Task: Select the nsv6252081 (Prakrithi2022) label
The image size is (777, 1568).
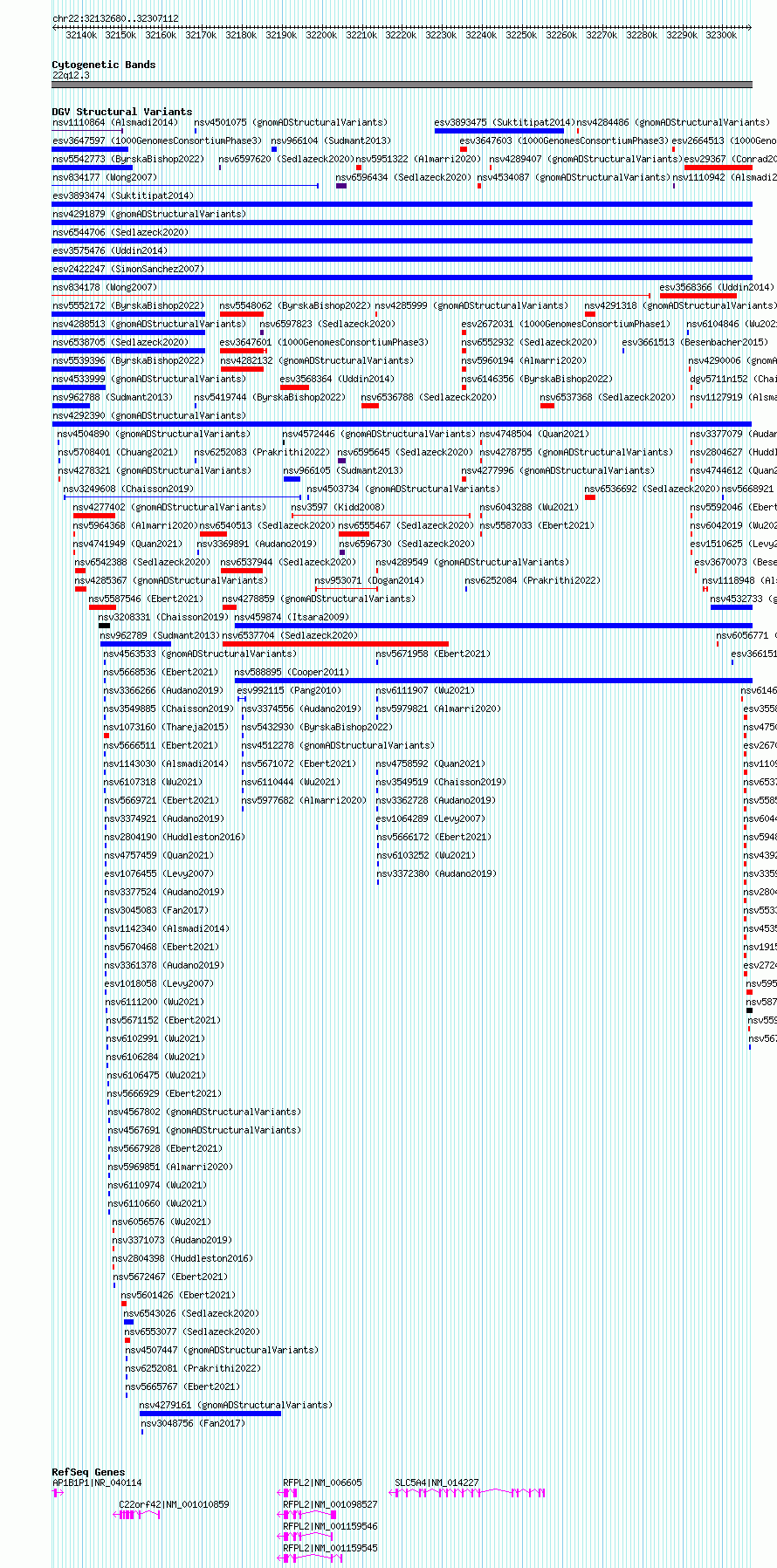Action: [193, 1369]
